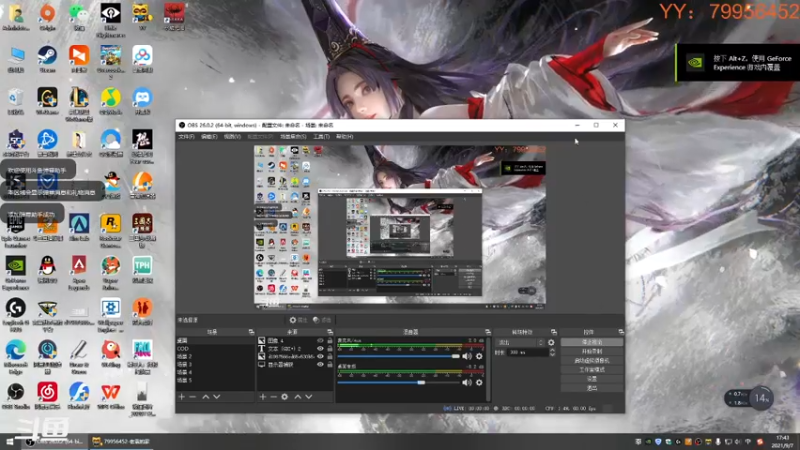800x450 pixels.
Task: Click 停止推流 button in 控件 panel
Action: pos(592,342)
